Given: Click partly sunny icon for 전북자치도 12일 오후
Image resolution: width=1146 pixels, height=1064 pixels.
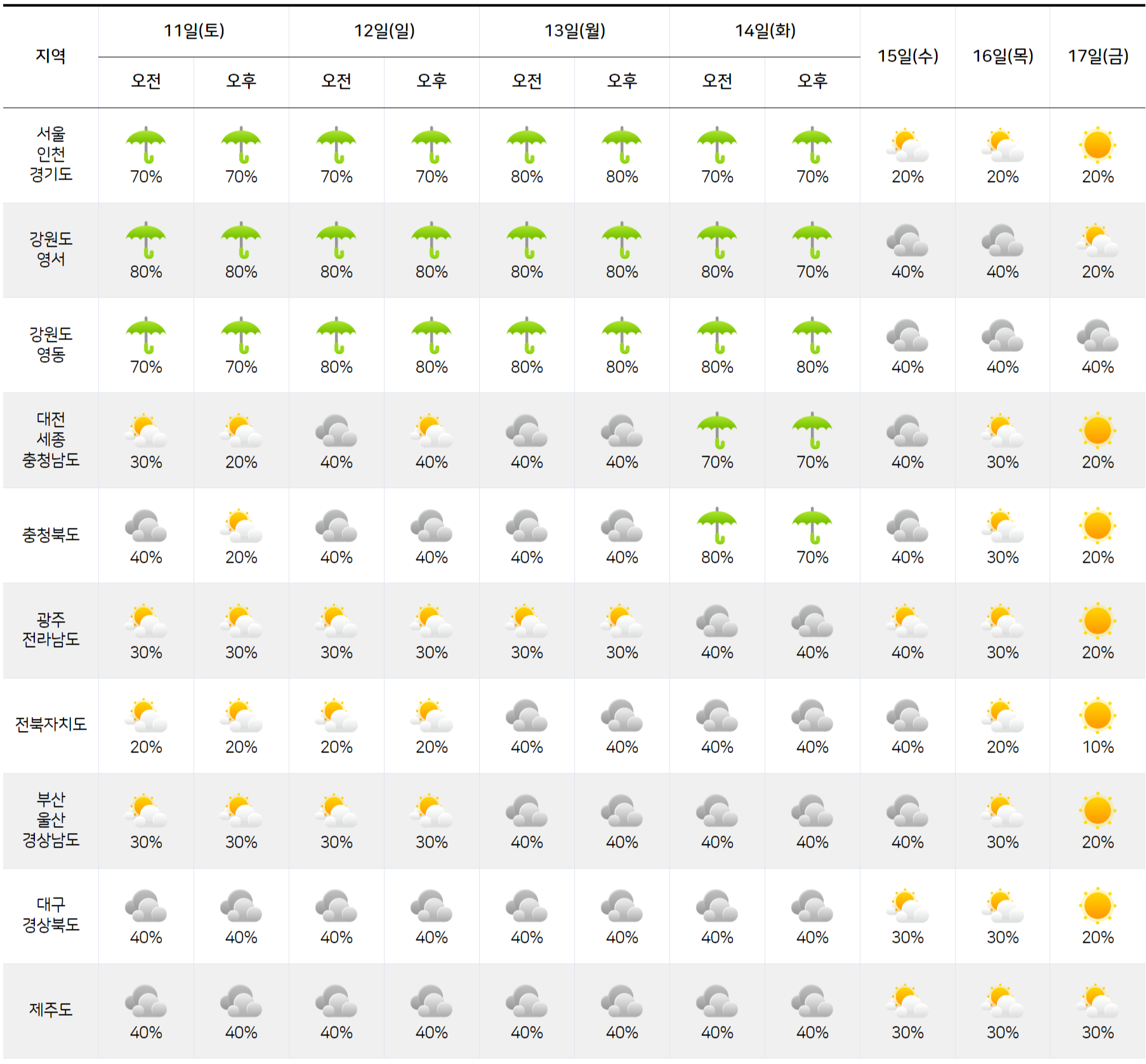Looking at the screenshot, I should coord(431,716).
